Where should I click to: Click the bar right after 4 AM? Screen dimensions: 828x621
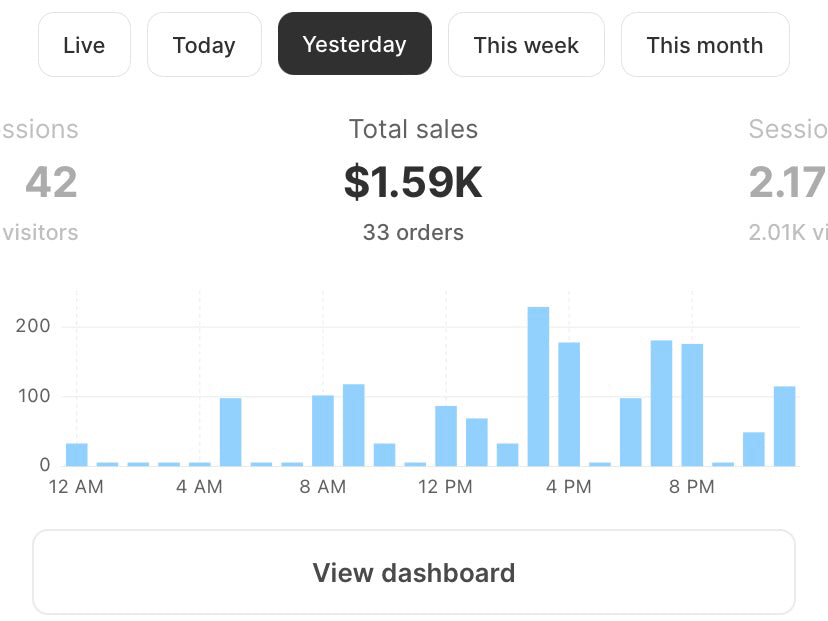[x=231, y=432]
